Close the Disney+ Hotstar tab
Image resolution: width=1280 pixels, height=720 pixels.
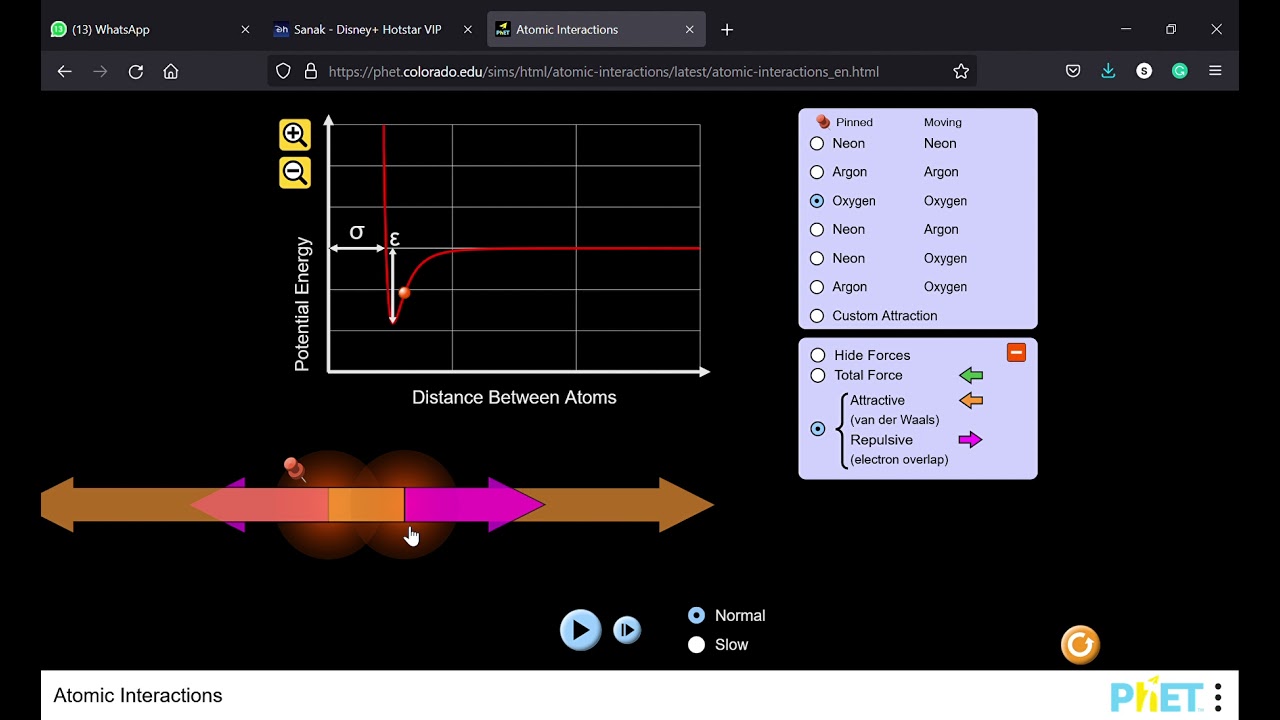click(x=467, y=30)
